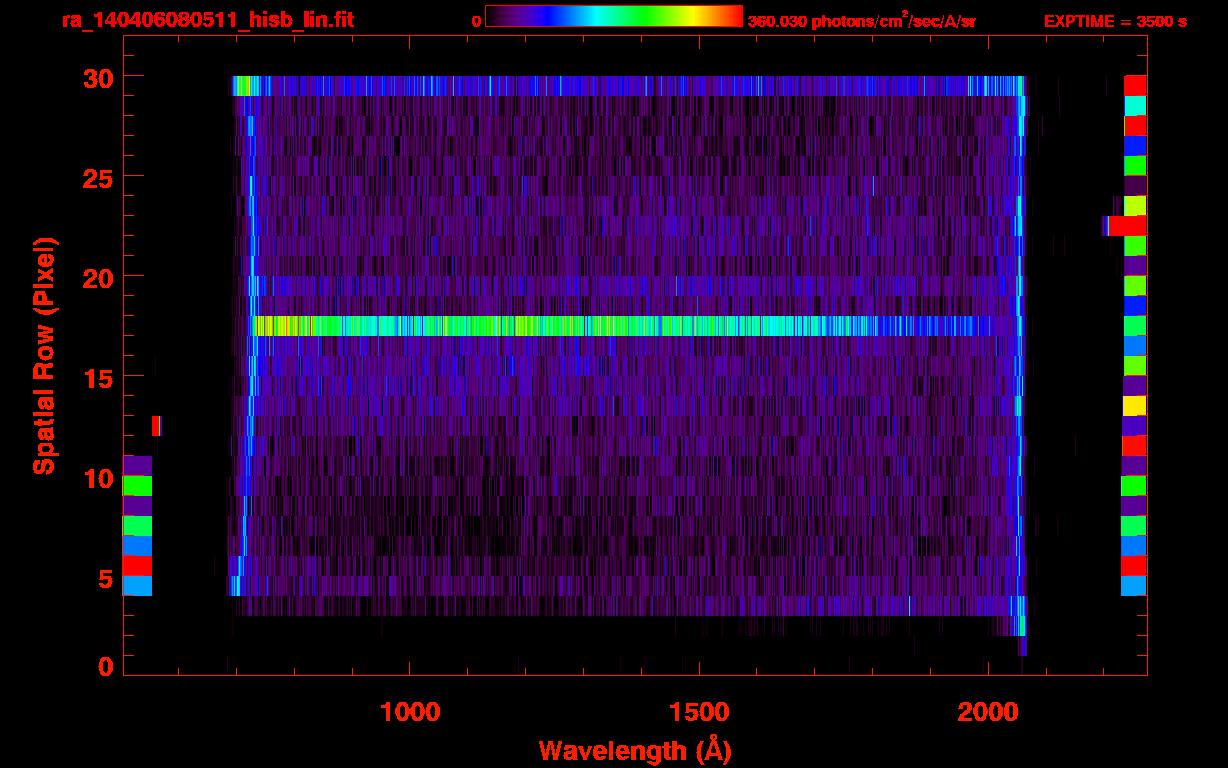Select the 1000 wavelength tick label
The image size is (1228, 768).
pos(410,711)
